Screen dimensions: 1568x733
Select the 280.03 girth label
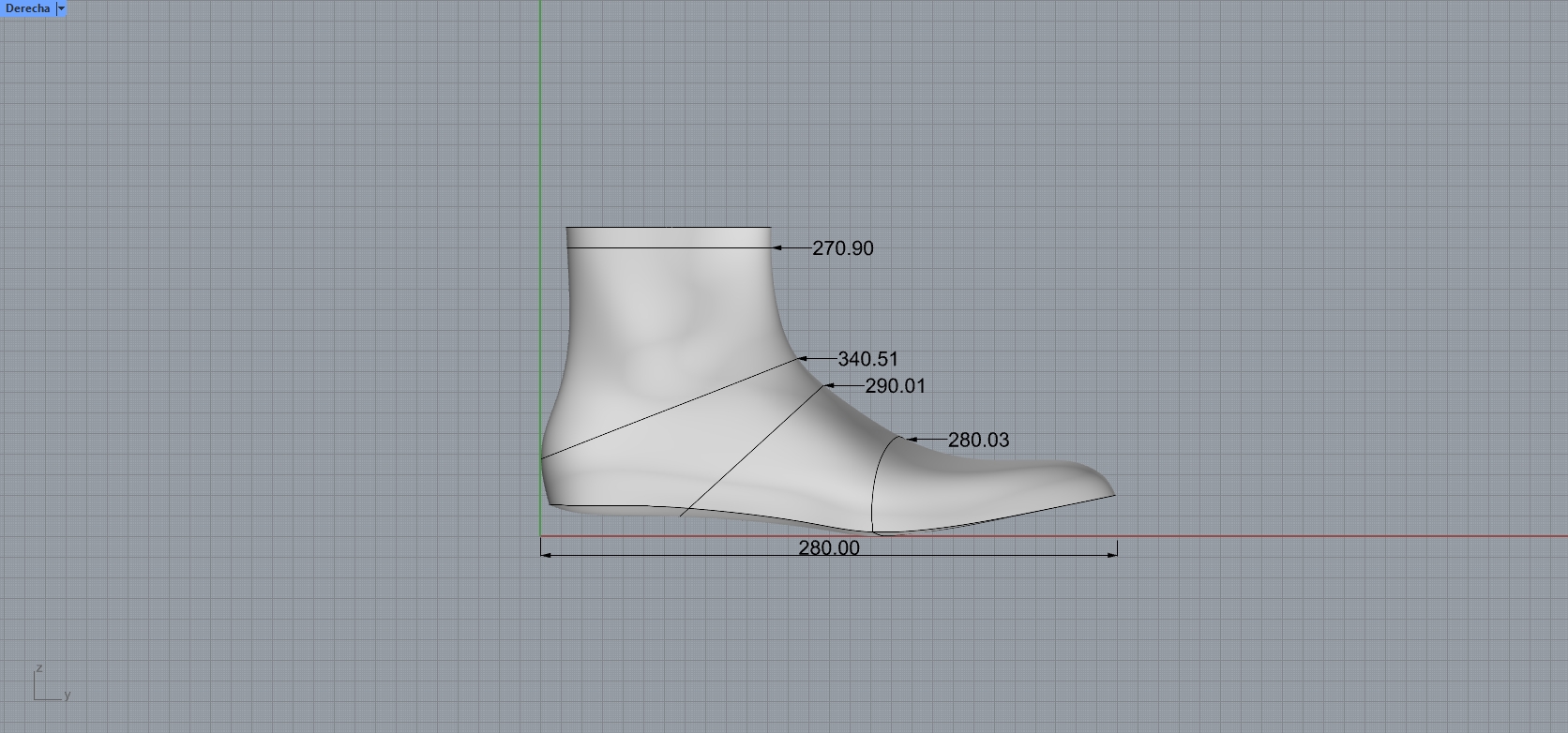(x=978, y=441)
